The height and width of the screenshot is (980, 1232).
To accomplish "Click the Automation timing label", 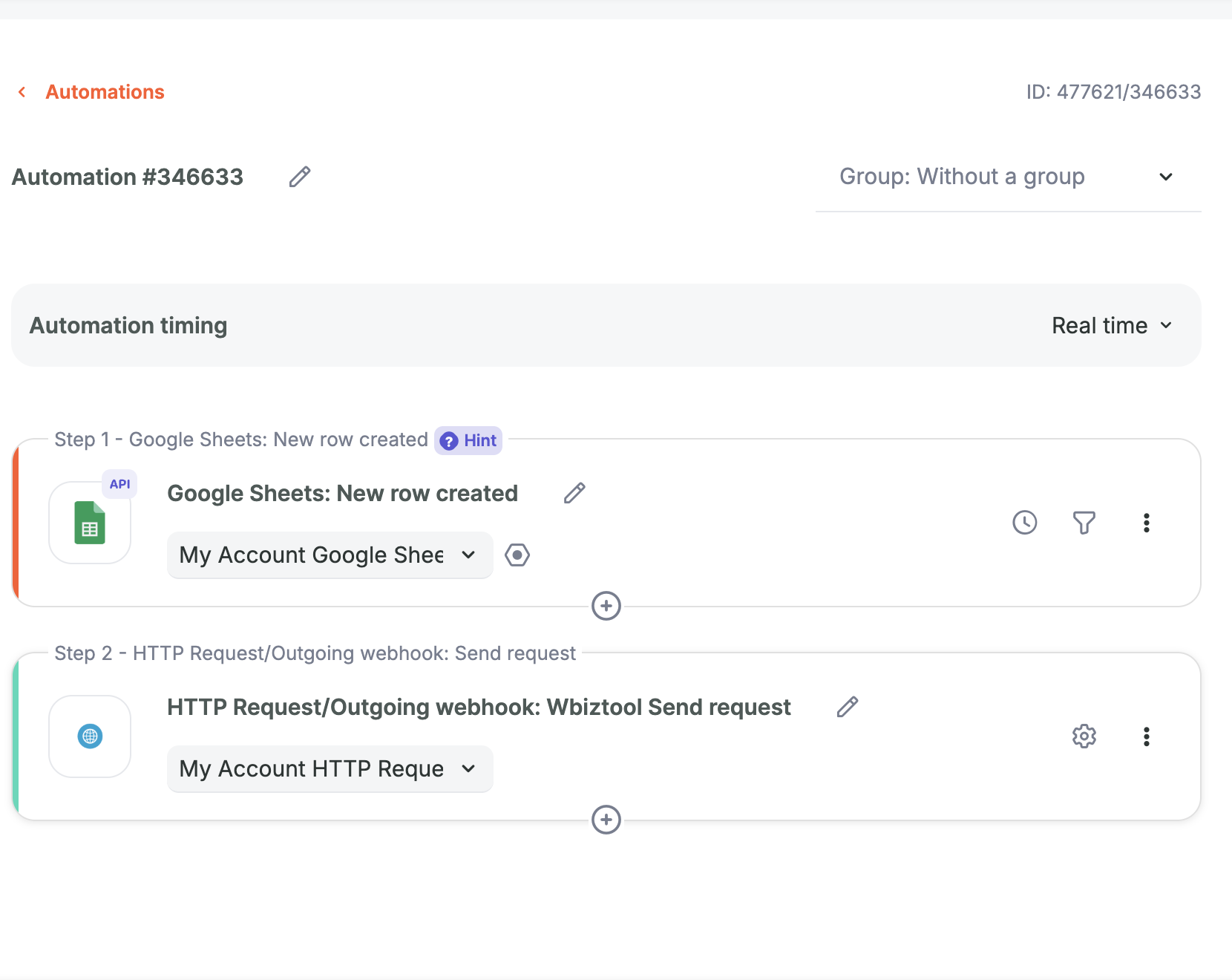I will point(128,325).
